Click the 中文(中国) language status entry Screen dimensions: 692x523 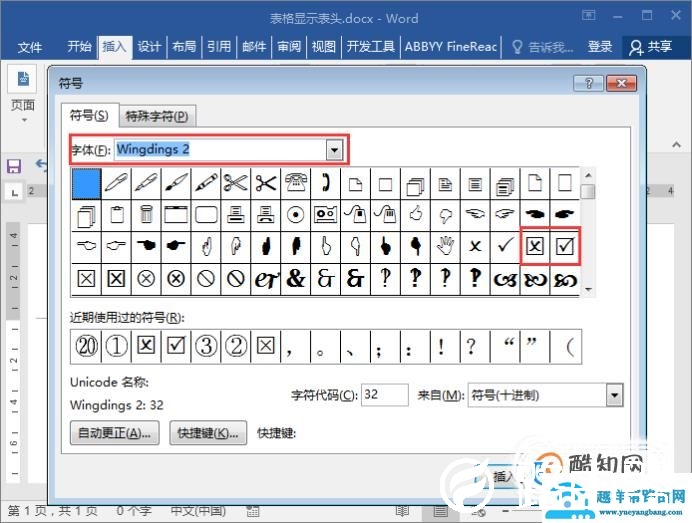(x=198, y=511)
